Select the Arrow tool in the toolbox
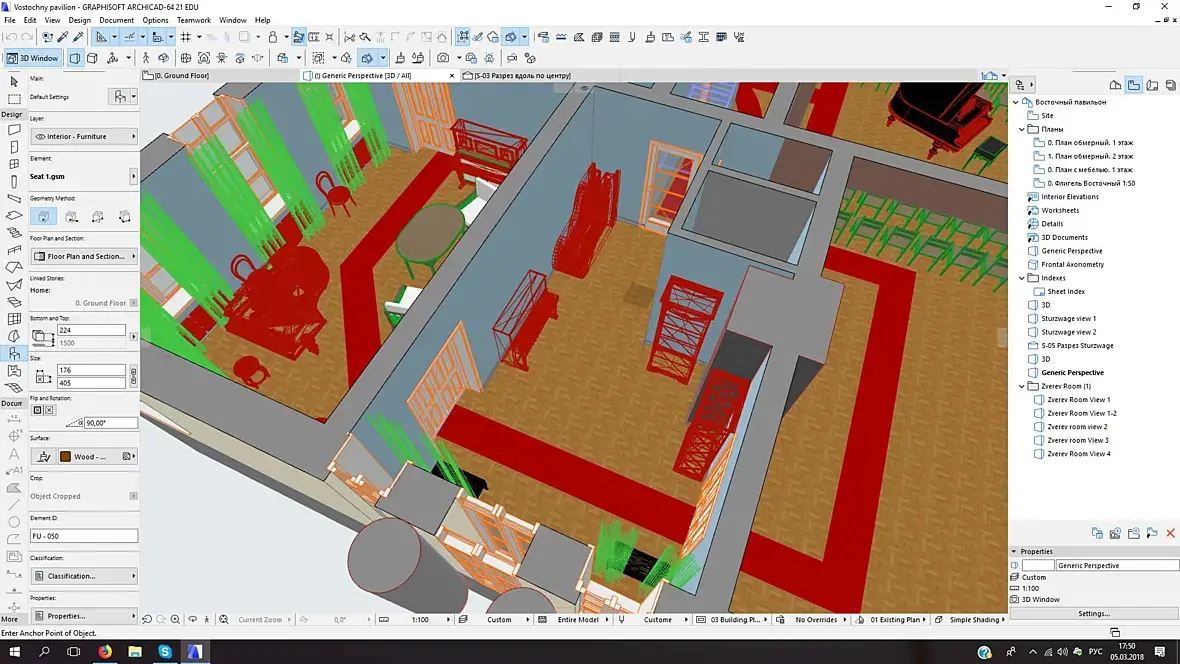The image size is (1180, 664). tap(14, 81)
